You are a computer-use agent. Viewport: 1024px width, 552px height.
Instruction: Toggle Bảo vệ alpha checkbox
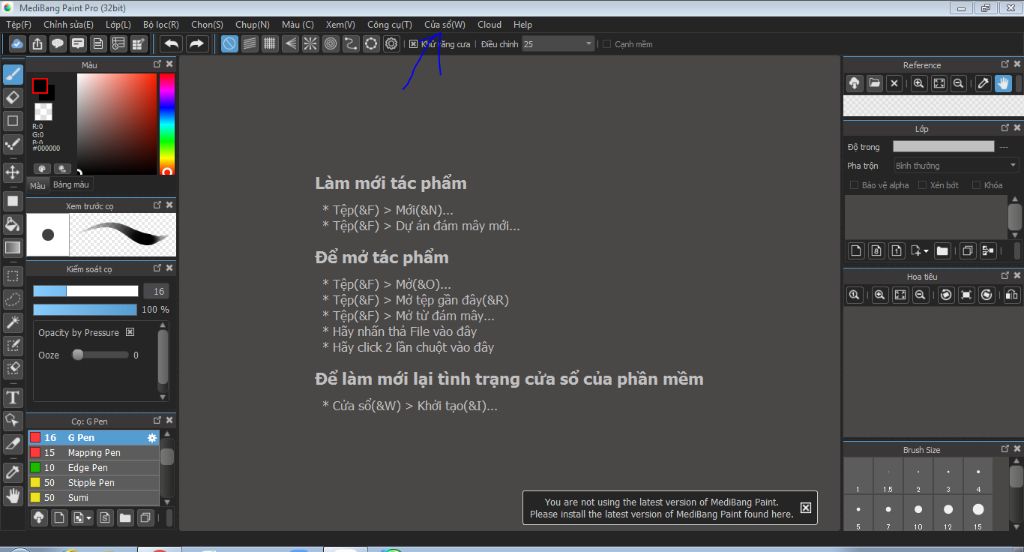854,186
